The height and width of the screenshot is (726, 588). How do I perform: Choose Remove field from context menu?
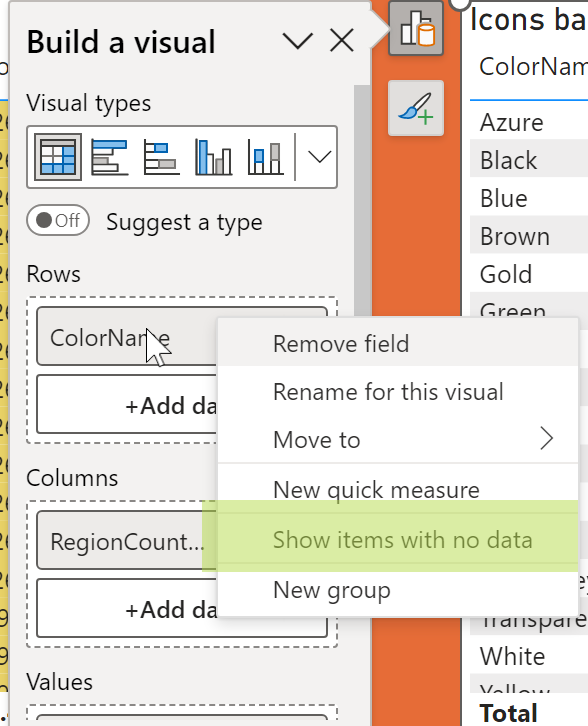[x=398, y=344]
